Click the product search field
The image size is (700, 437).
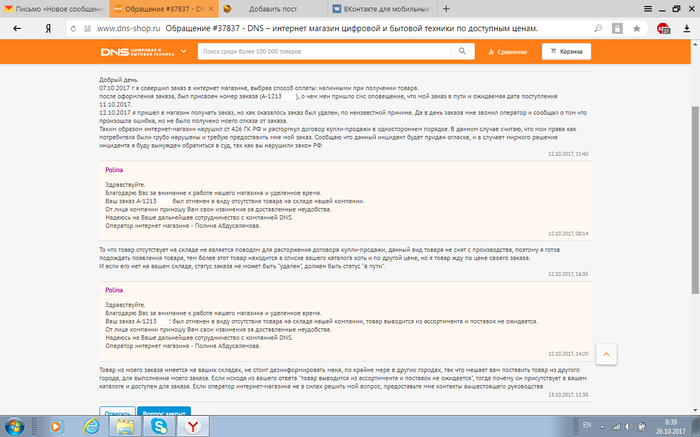pyautogui.click(x=325, y=51)
